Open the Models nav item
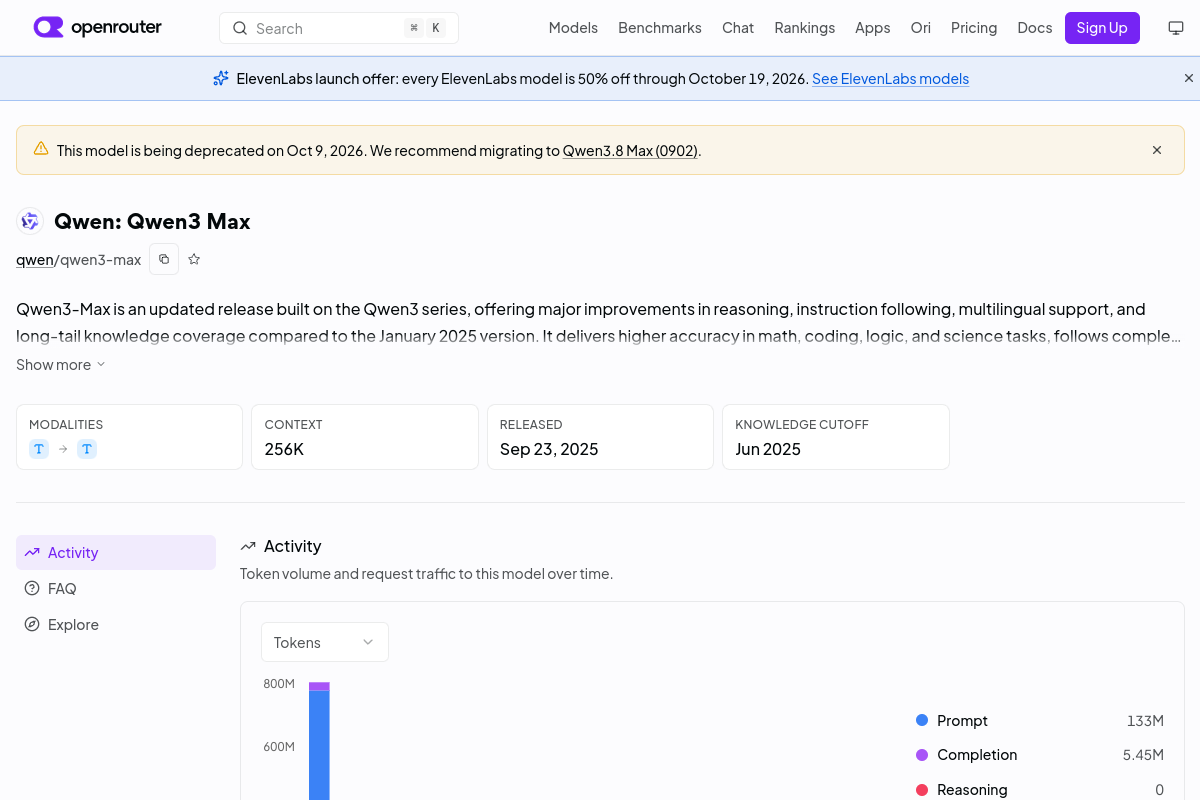 (573, 28)
